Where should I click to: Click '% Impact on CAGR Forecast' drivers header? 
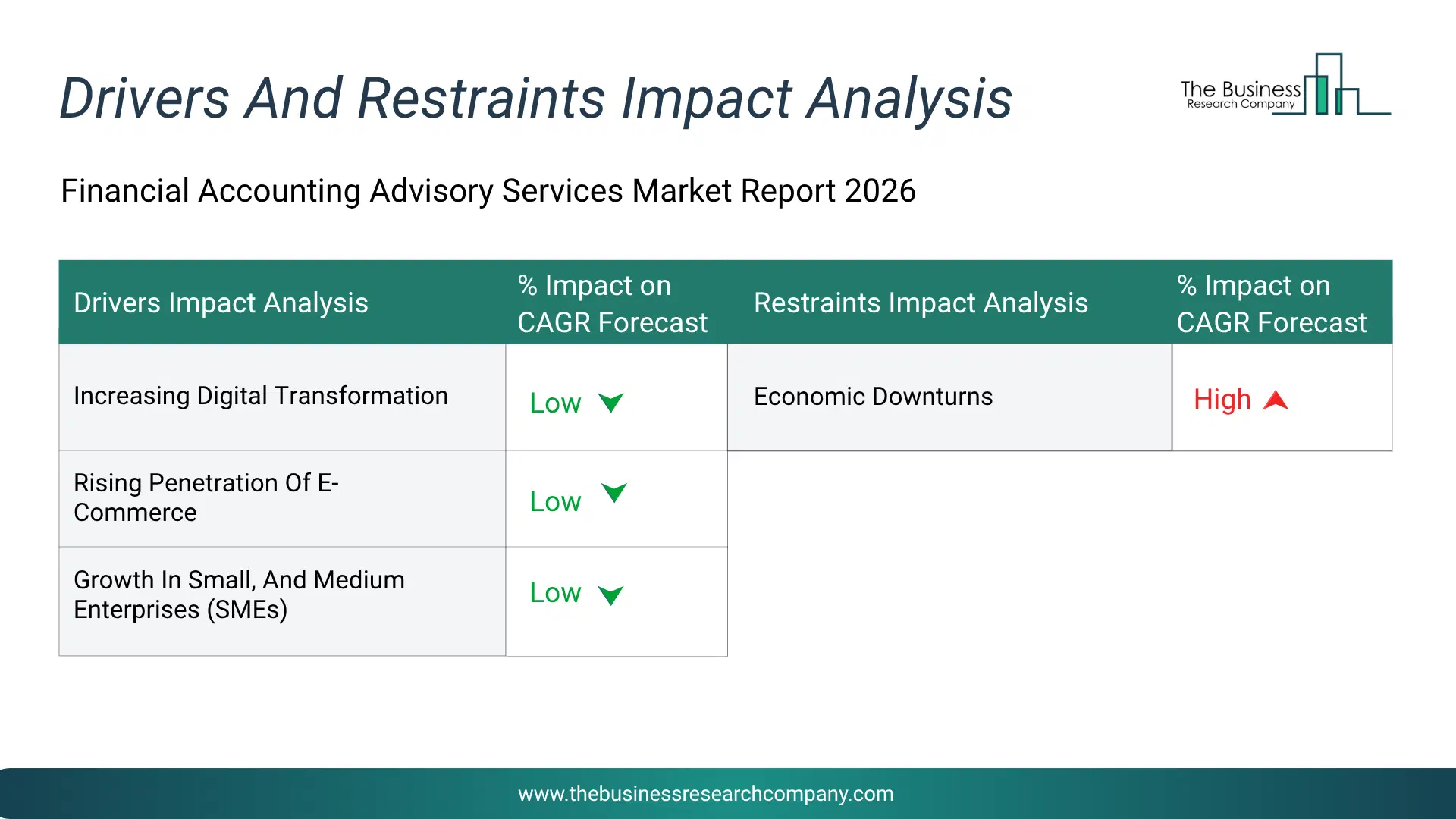click(613, 303)
